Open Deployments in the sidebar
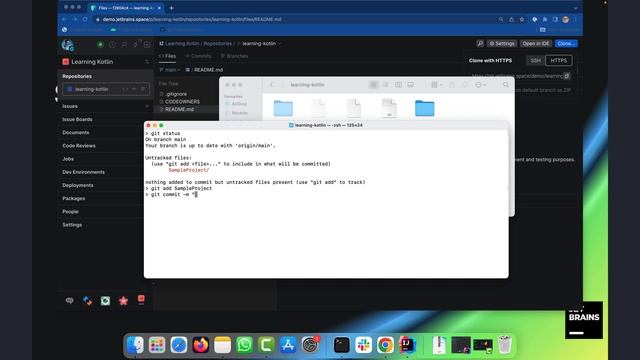 (x=78, y=185)
